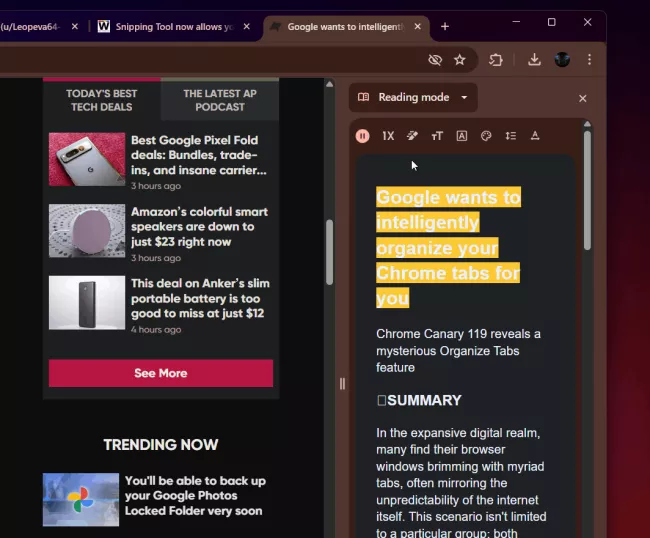
Task: Open the letter spacing option
Action: click(x=535, y=136)
